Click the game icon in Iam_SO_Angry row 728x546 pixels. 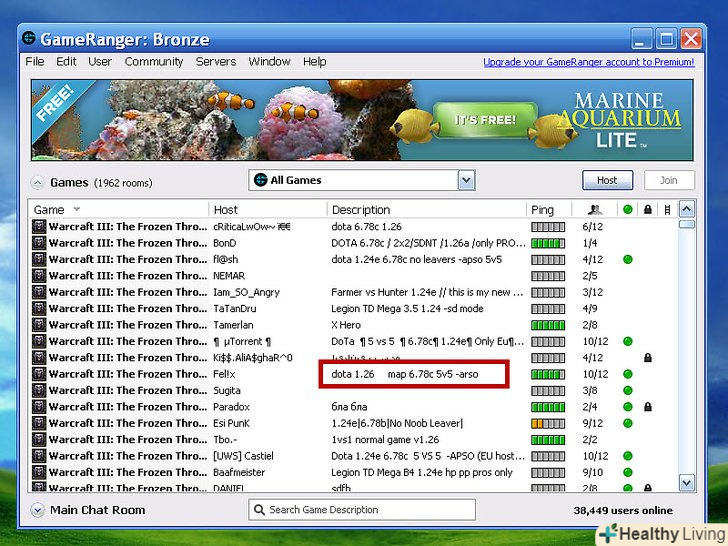tap(39, 292)
